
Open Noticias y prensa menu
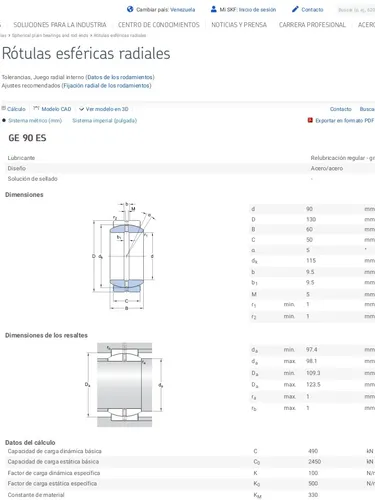tap(239, 25)
